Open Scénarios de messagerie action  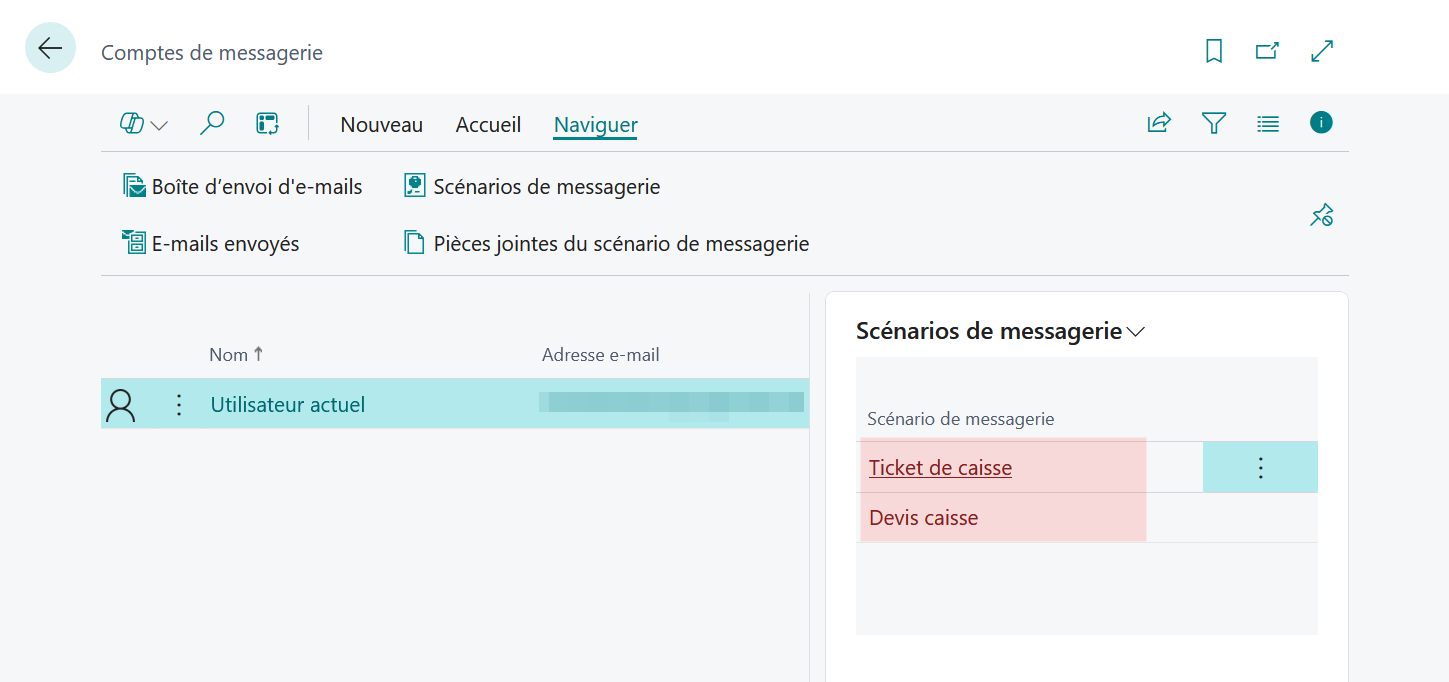pos(532,186)
